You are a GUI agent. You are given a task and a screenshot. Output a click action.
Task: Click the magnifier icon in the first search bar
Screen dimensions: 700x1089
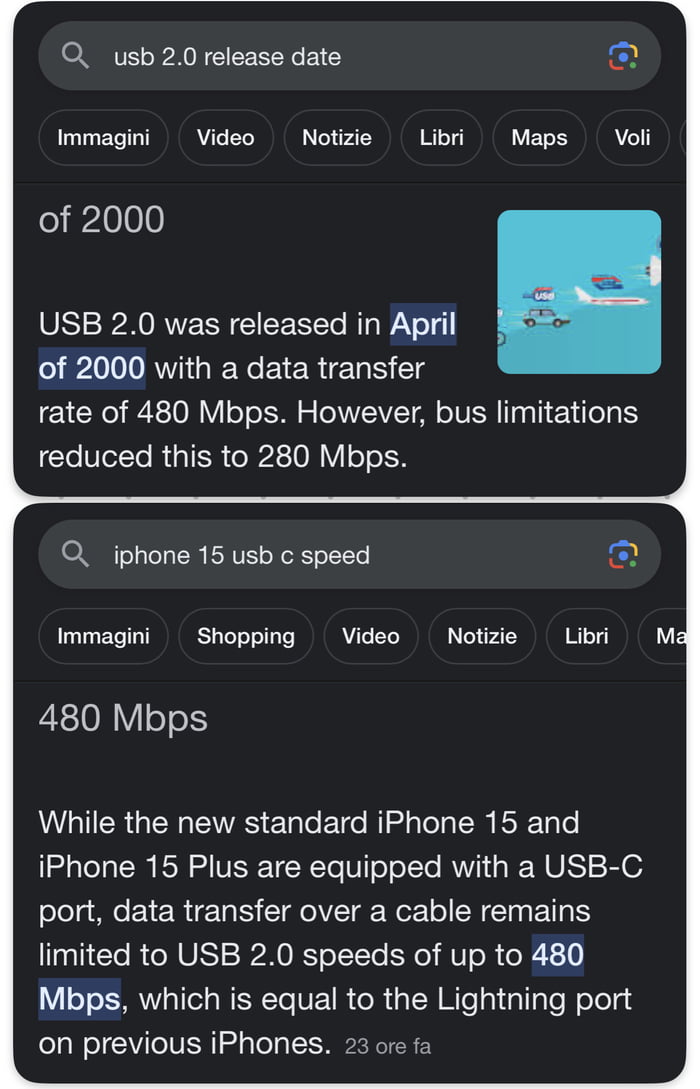click(x=75, y=57)
